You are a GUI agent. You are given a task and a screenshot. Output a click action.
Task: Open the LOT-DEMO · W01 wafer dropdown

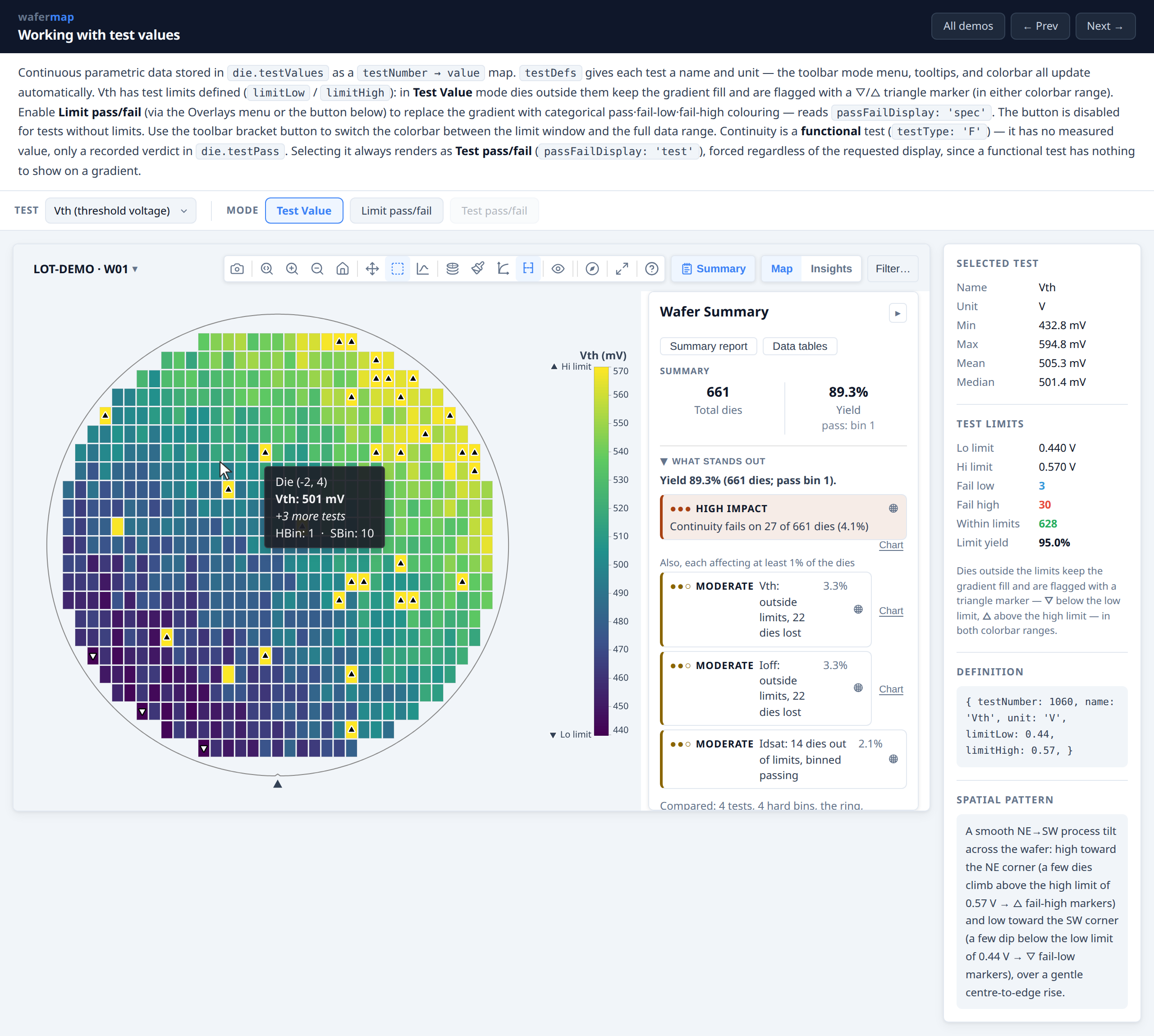click(85, 269)
